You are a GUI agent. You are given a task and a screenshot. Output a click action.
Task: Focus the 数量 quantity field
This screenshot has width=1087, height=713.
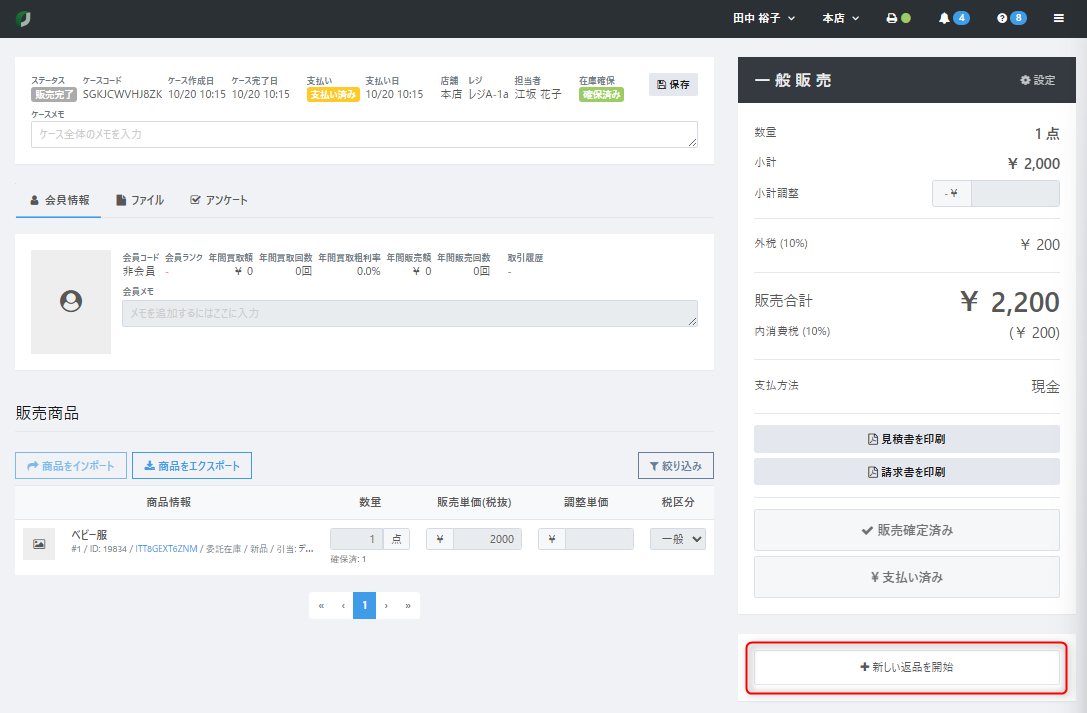point(356,539)
